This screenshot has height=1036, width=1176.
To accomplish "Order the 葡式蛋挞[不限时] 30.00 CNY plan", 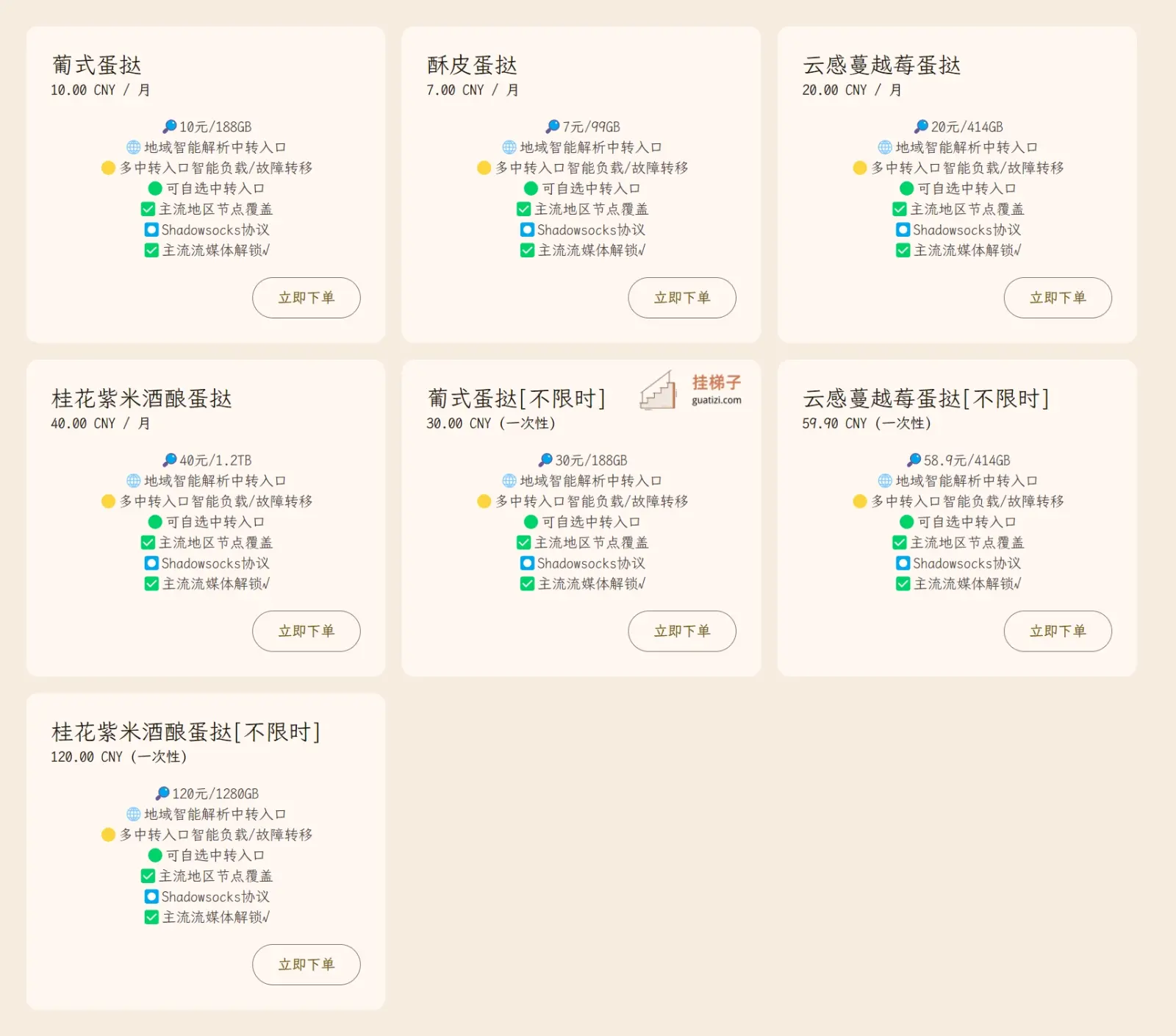I will coord(681,631).
